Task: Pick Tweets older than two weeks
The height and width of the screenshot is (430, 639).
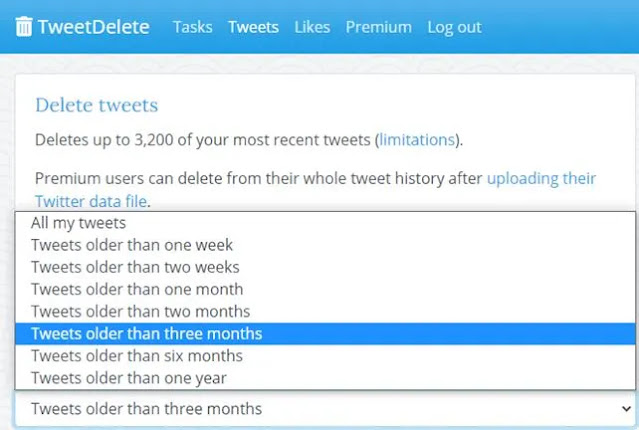Action: tap(135, 267)
